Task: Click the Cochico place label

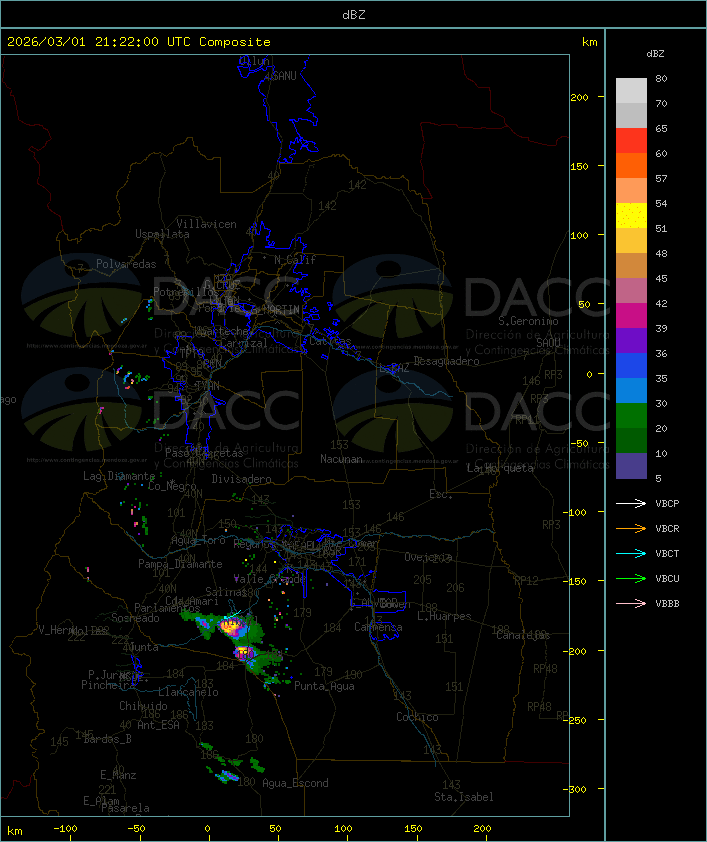Action: [x=417, y=717]
